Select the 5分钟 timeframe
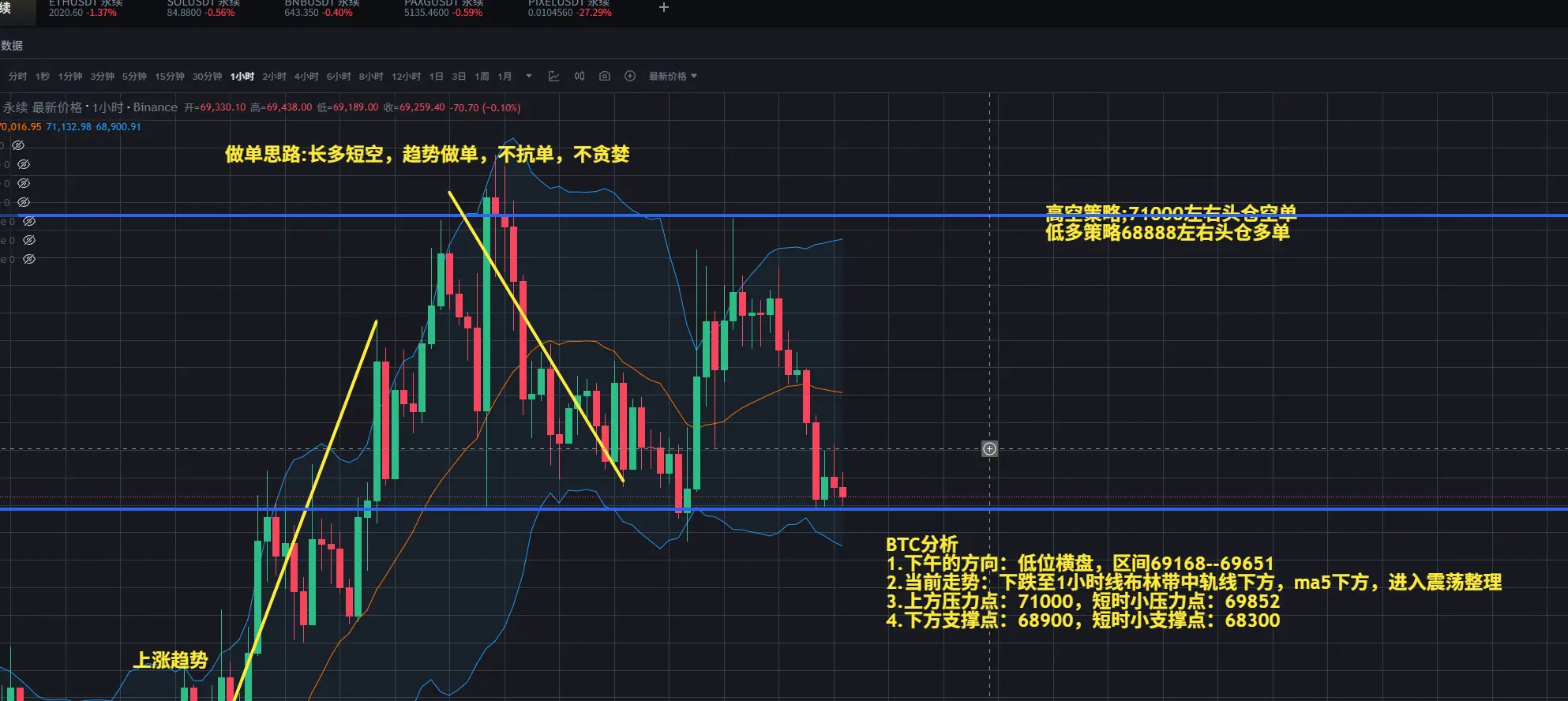1568x701 pixels. tap(134, 77)
